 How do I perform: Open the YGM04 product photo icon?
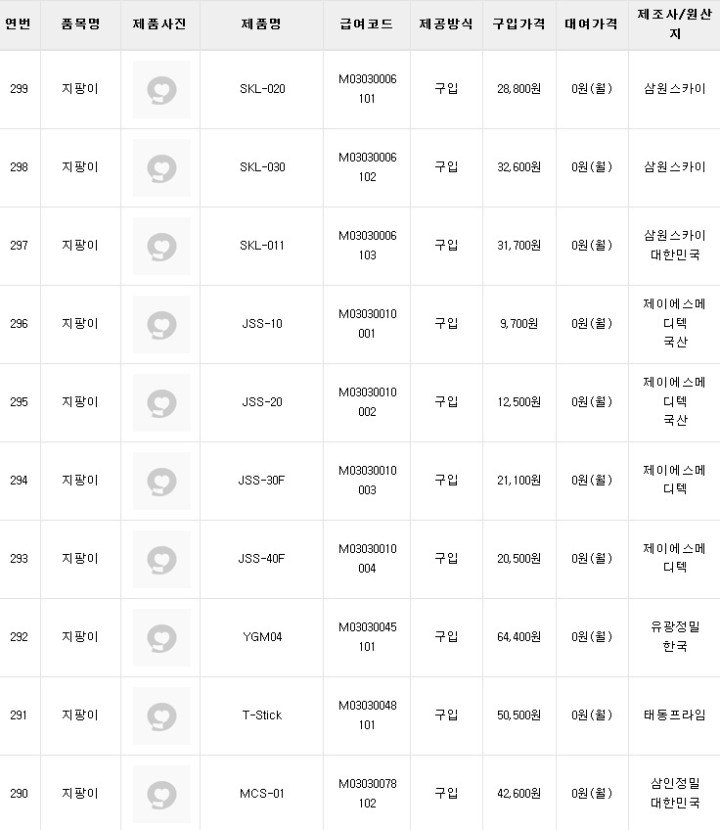pos(161,637)
